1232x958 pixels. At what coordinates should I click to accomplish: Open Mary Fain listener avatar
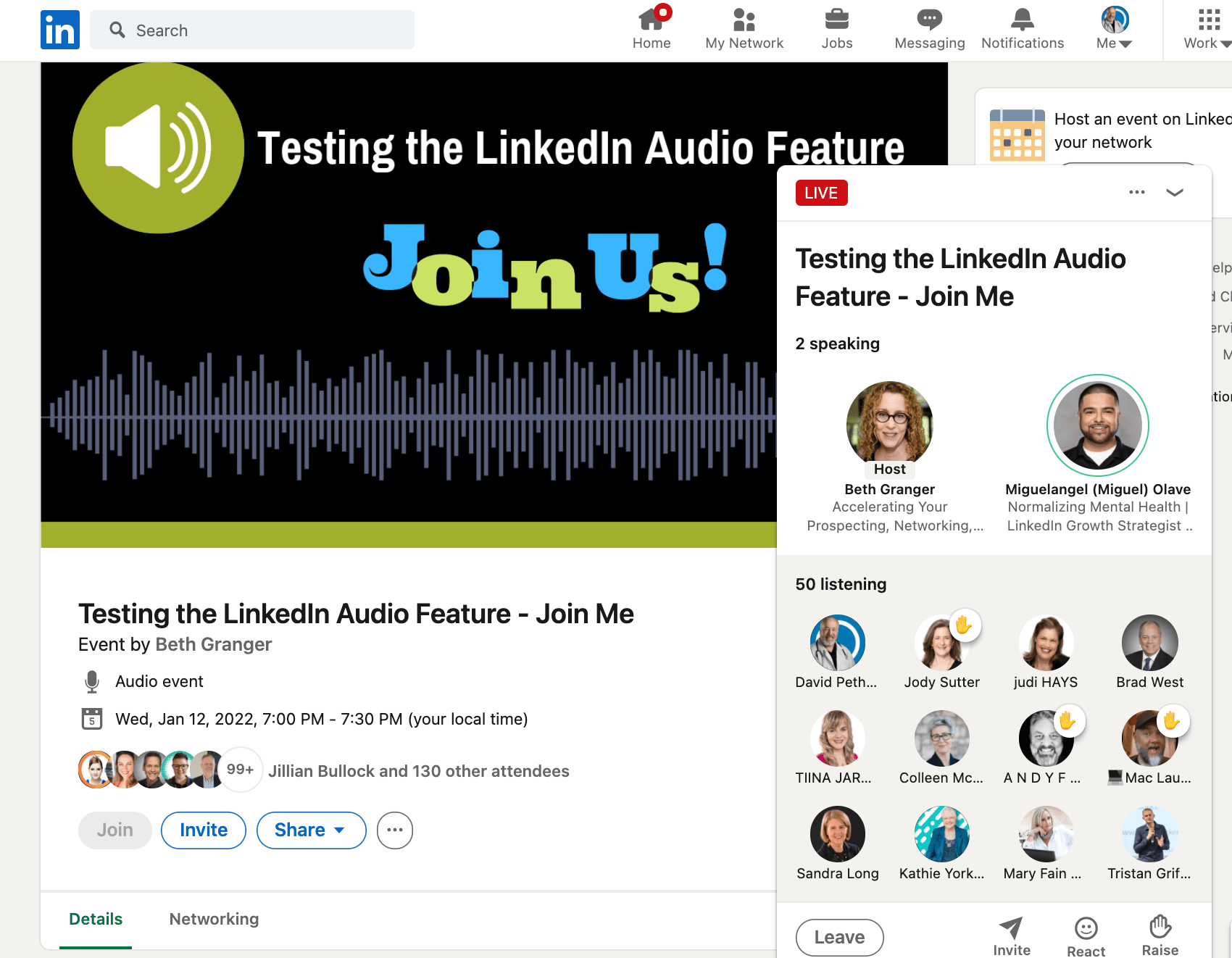[x=1046, y=834]
